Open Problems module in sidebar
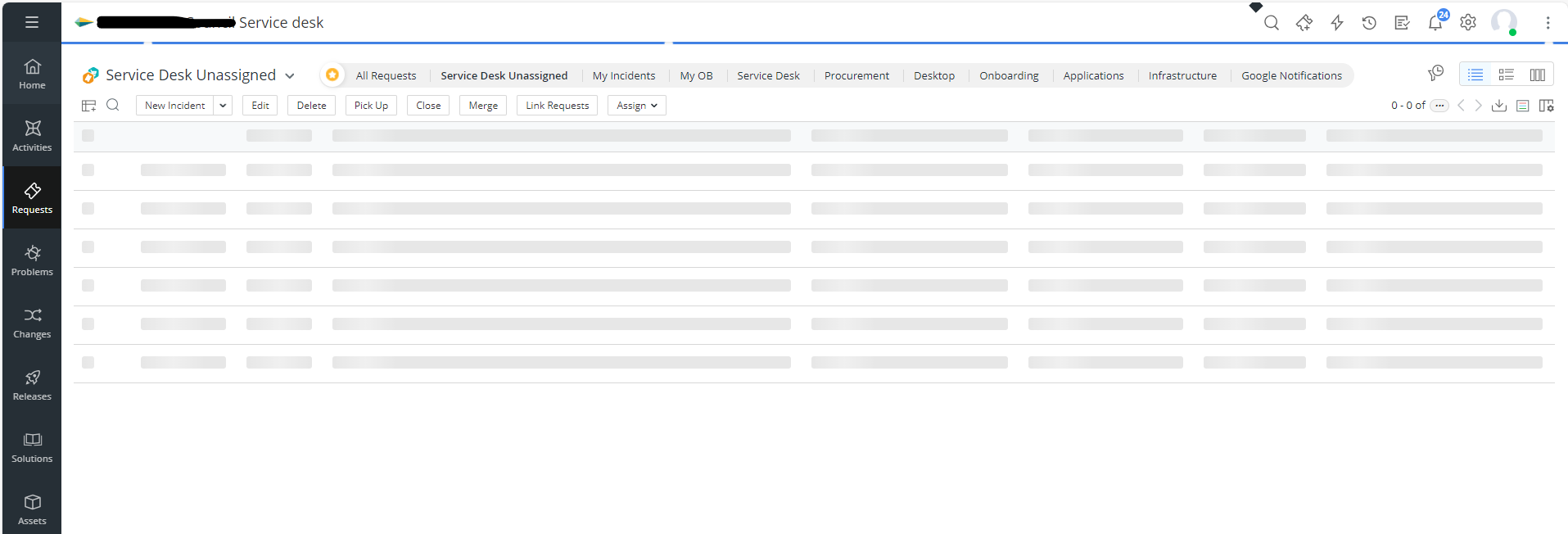 click(x=32, y=260)
